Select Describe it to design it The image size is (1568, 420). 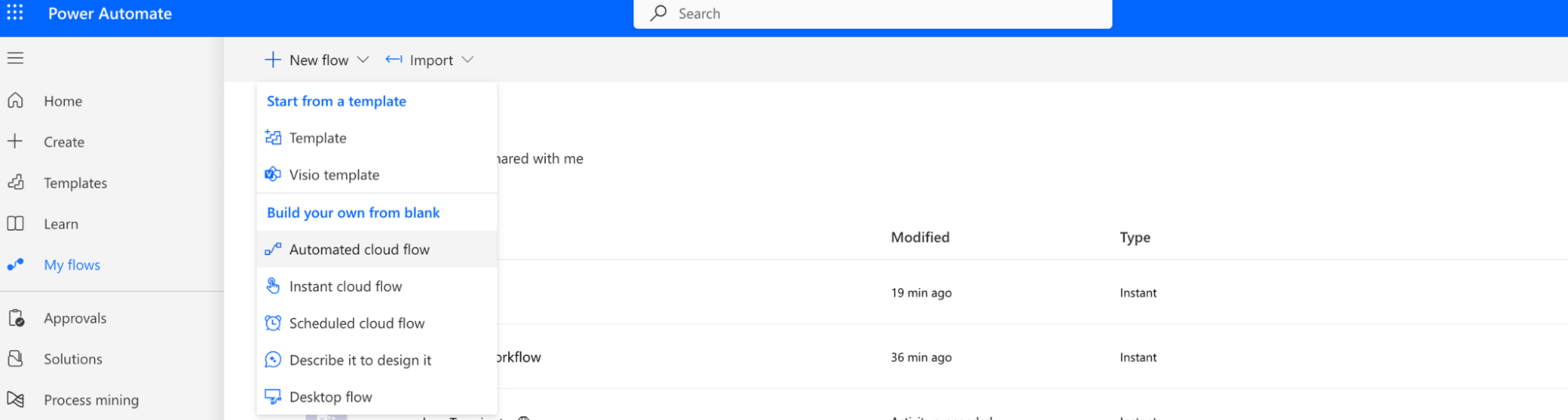[377, 360]
